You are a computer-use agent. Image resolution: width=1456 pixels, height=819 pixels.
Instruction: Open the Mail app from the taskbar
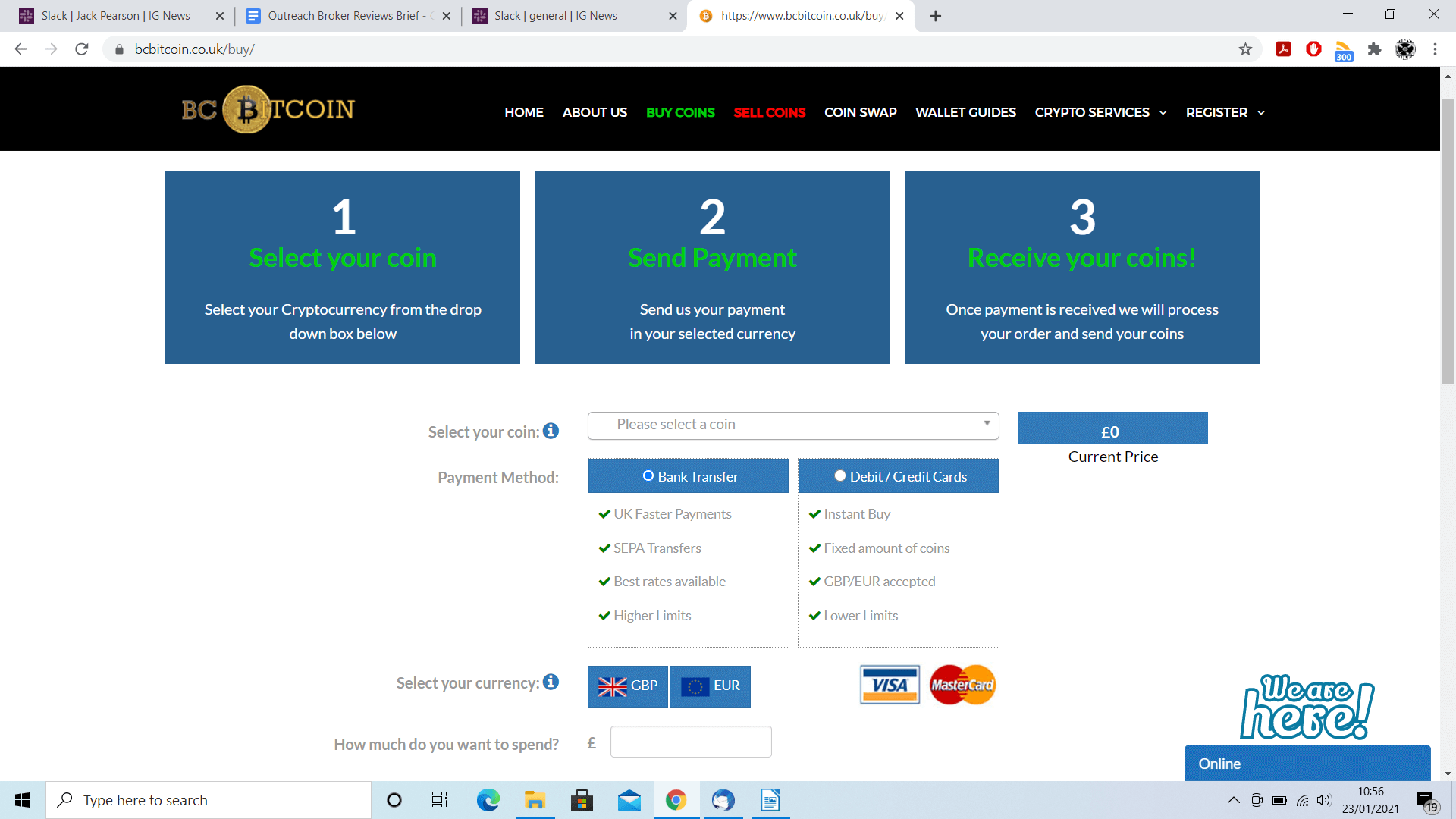tap(629, 800)
